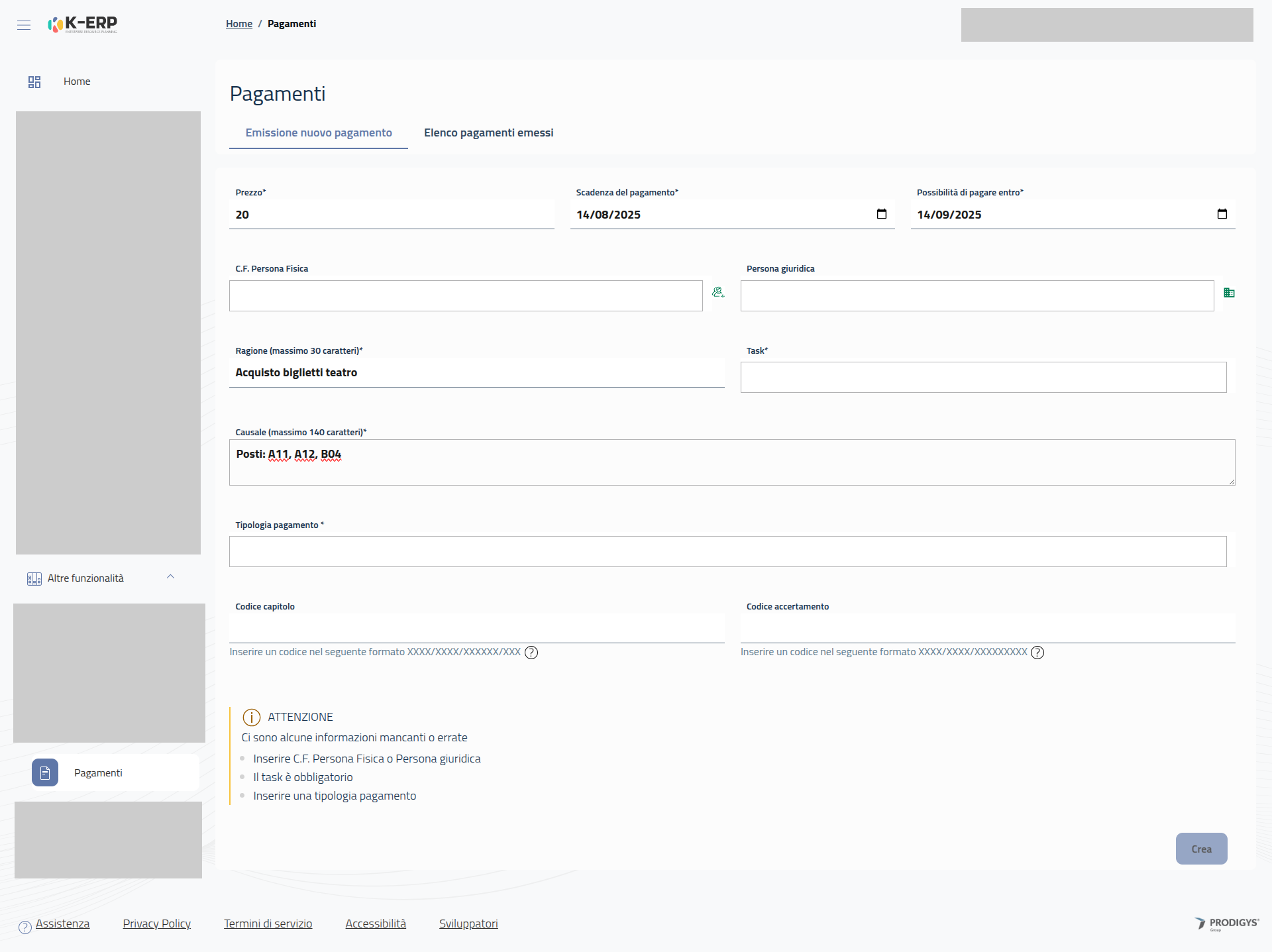Click help icon for Codice accertamento format

point(1037,653)
